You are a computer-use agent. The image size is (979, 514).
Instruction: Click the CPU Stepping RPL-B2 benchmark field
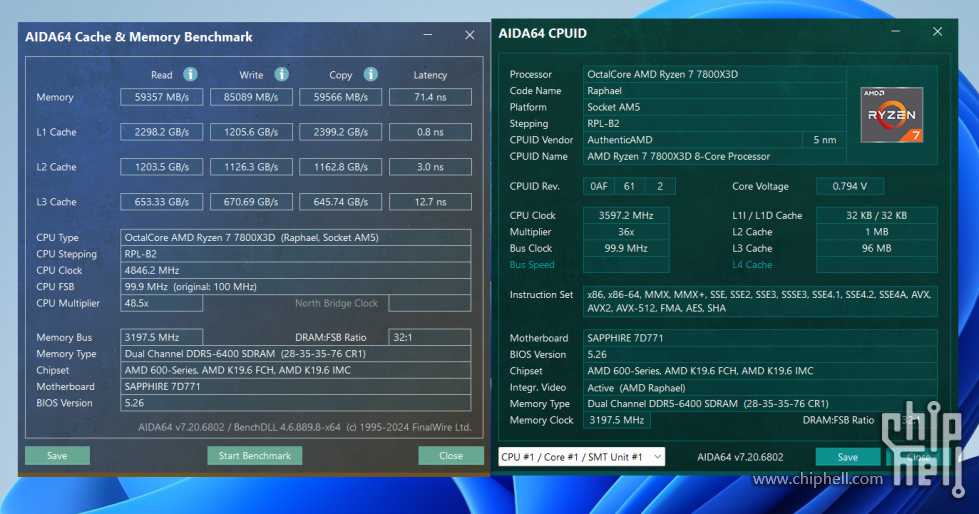pos(295,254)
